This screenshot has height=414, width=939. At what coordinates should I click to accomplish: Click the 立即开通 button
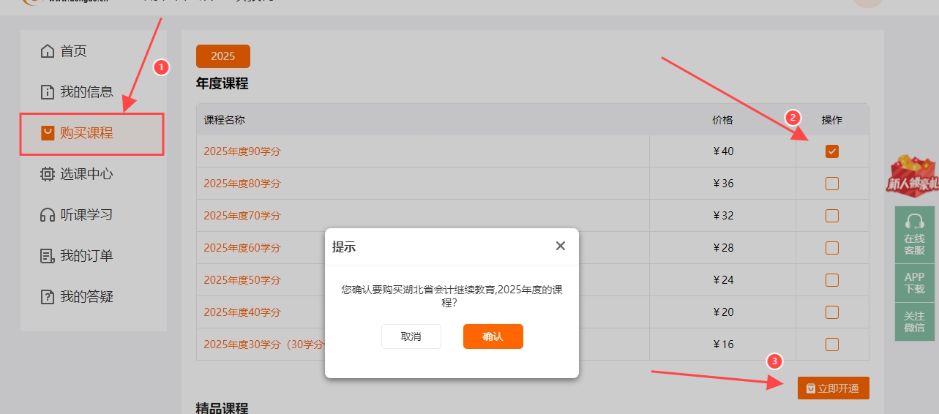[833, 388]
